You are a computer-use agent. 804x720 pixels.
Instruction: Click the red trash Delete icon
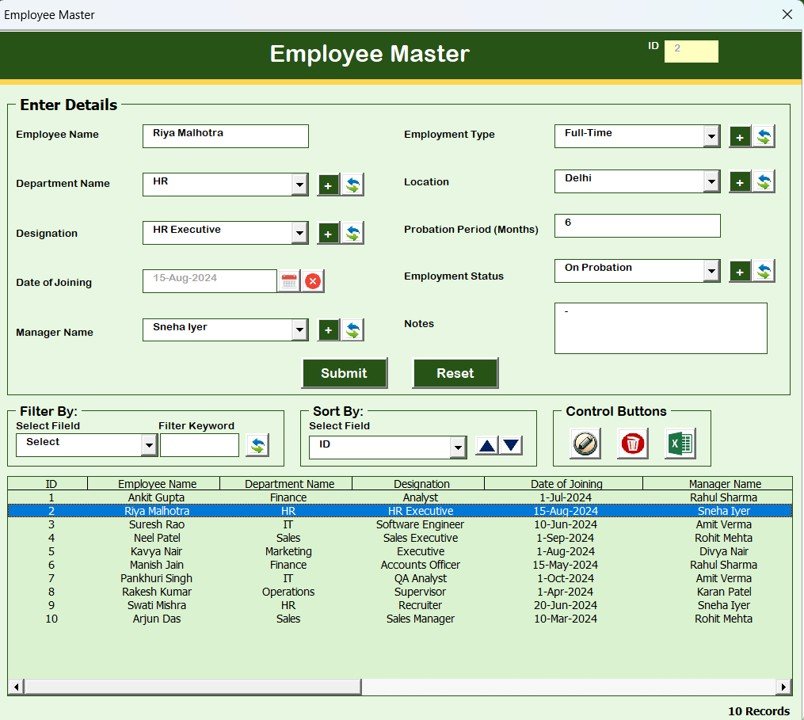coord(633,445)
